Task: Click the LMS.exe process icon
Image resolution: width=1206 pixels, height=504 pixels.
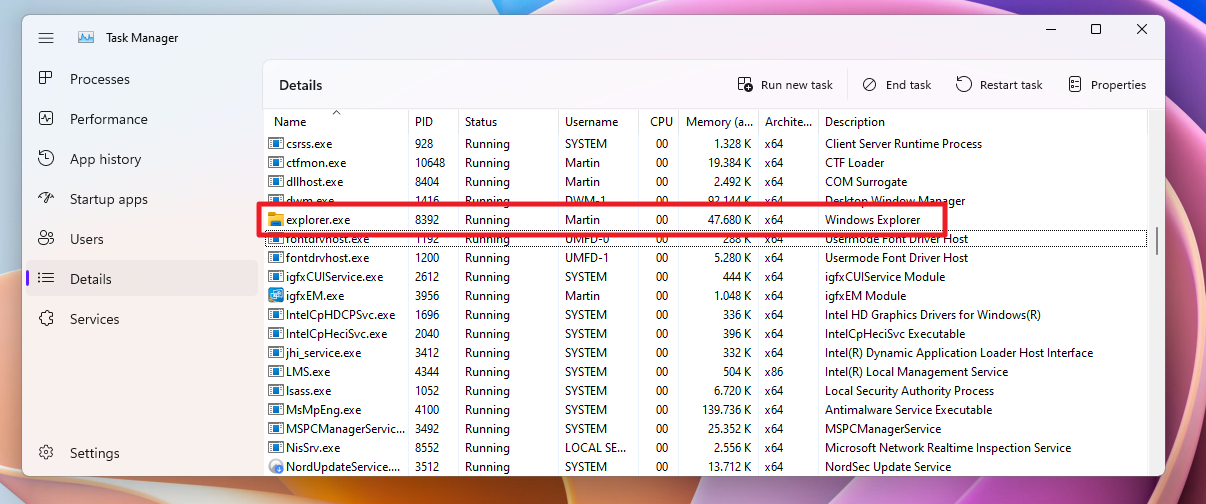Action: click(x=276, y=372)
